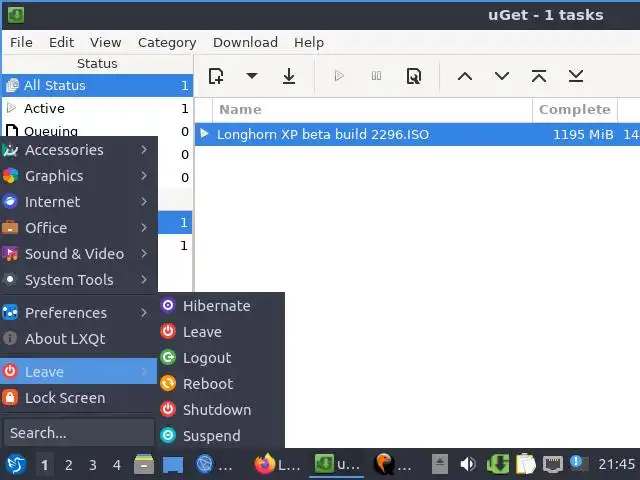640x480 pixels.
Task: Click the clipboard tray icon
Action: point(526,464)
